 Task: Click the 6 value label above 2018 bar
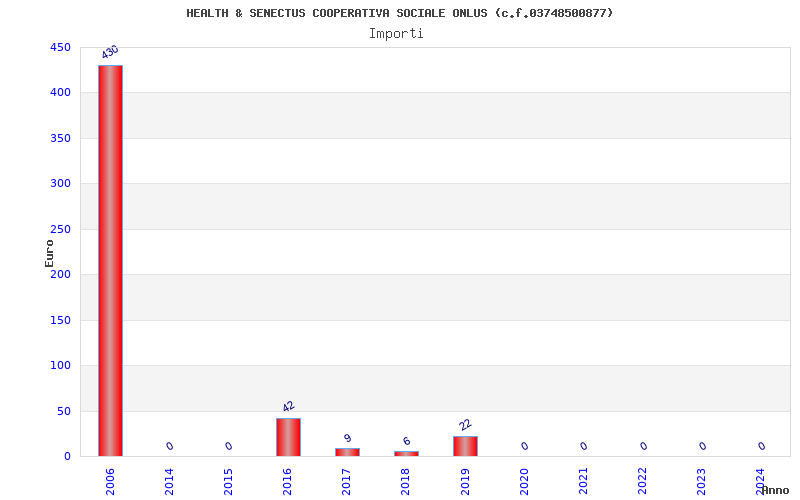(x=407, y=441)
